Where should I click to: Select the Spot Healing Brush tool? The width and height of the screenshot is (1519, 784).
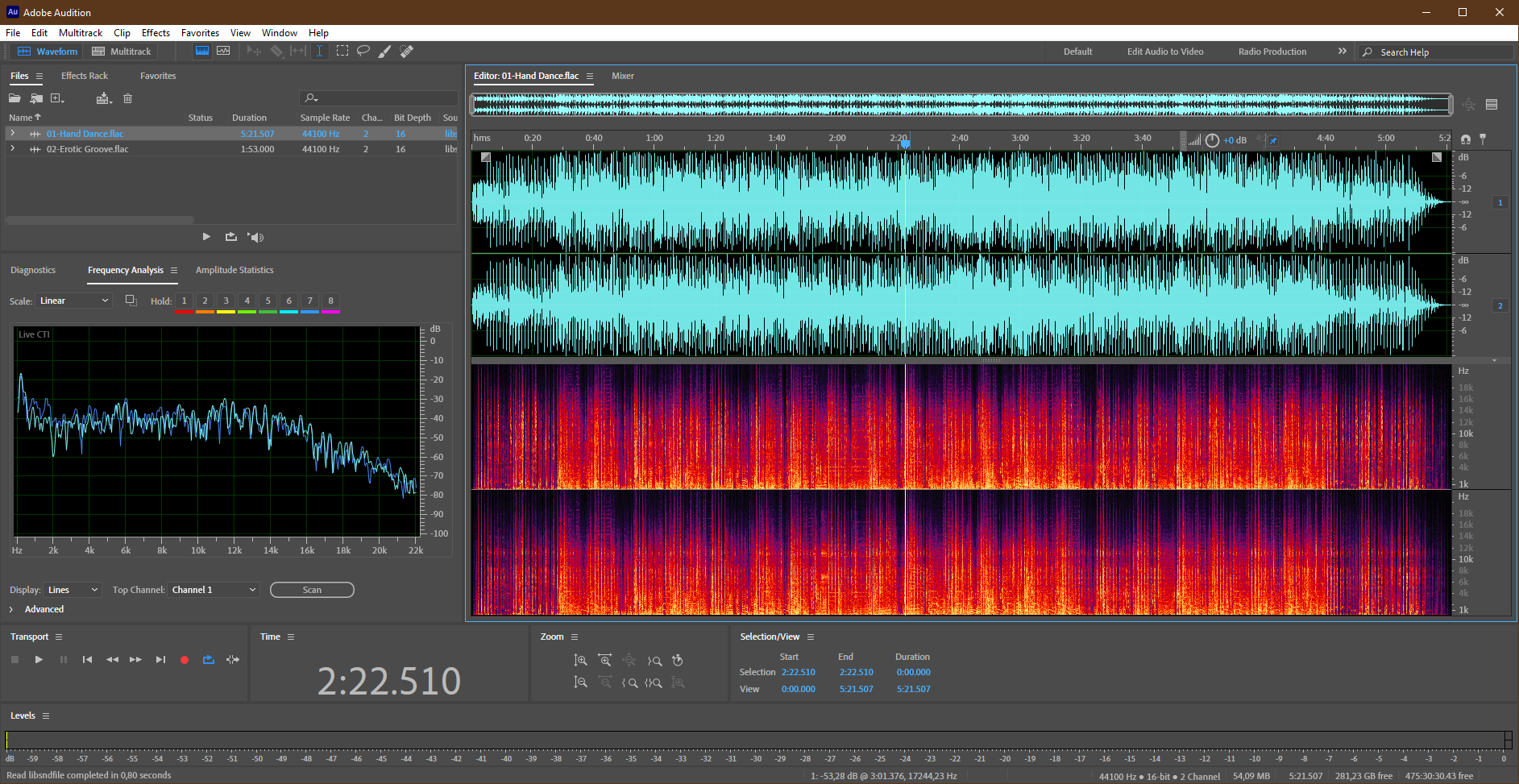pyautogui.click(x=407, y=51)
